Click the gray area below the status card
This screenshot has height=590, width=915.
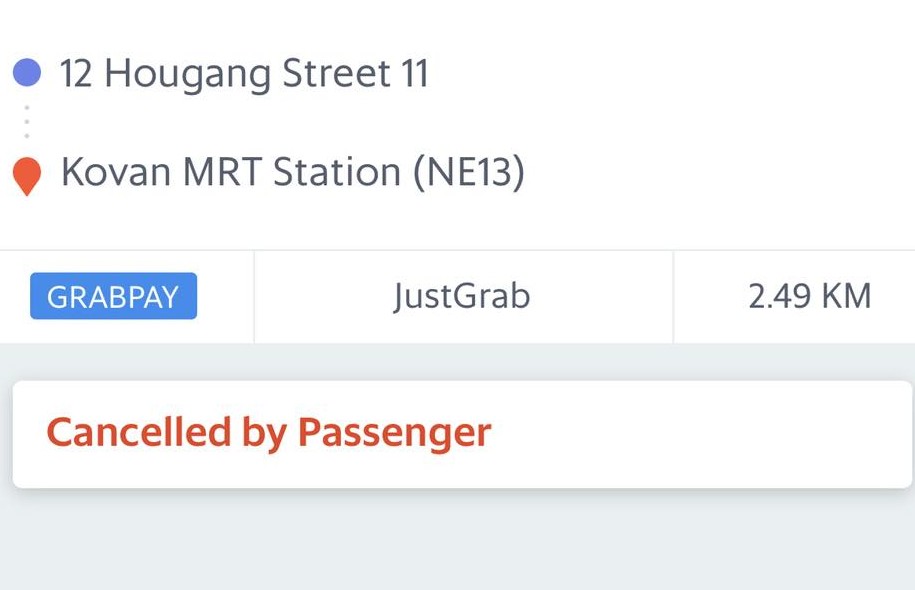pyautogui.click(x=458, y=540)
